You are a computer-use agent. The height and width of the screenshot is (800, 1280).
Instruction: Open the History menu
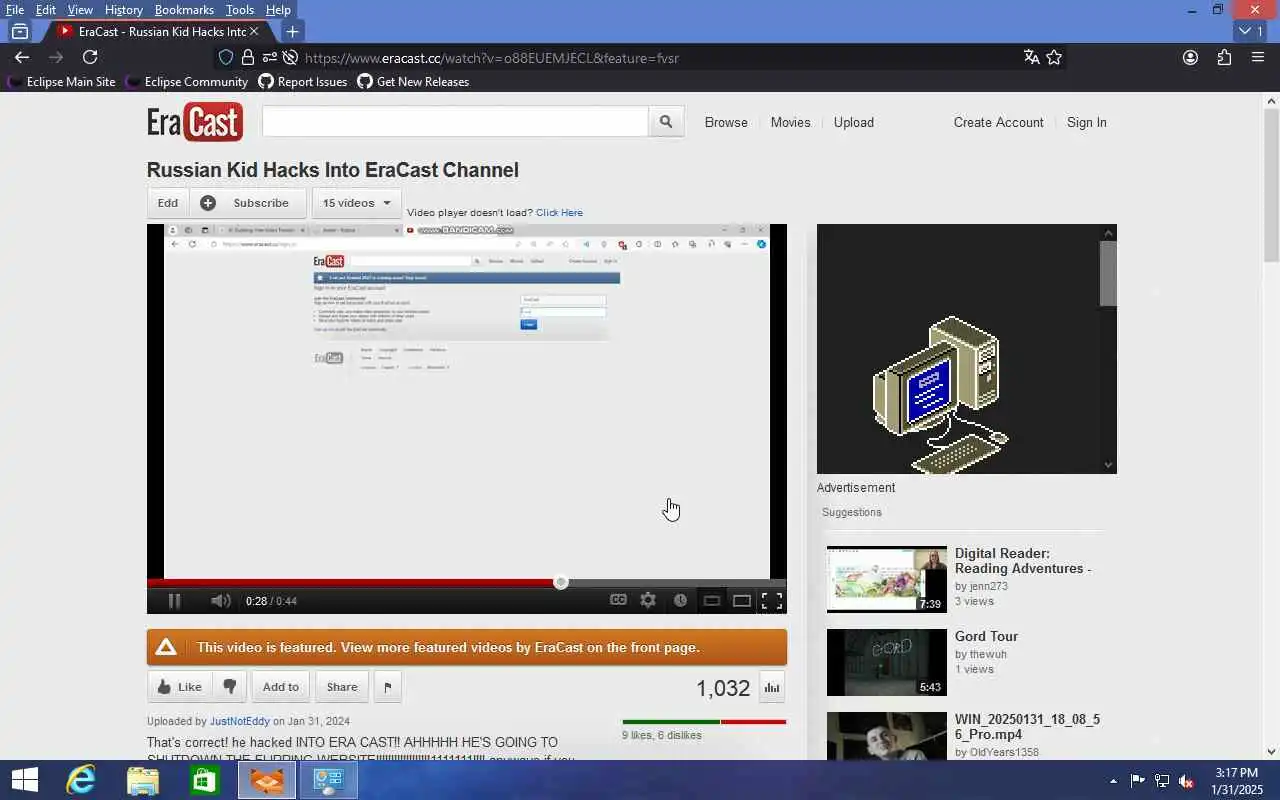click(123, 10)
